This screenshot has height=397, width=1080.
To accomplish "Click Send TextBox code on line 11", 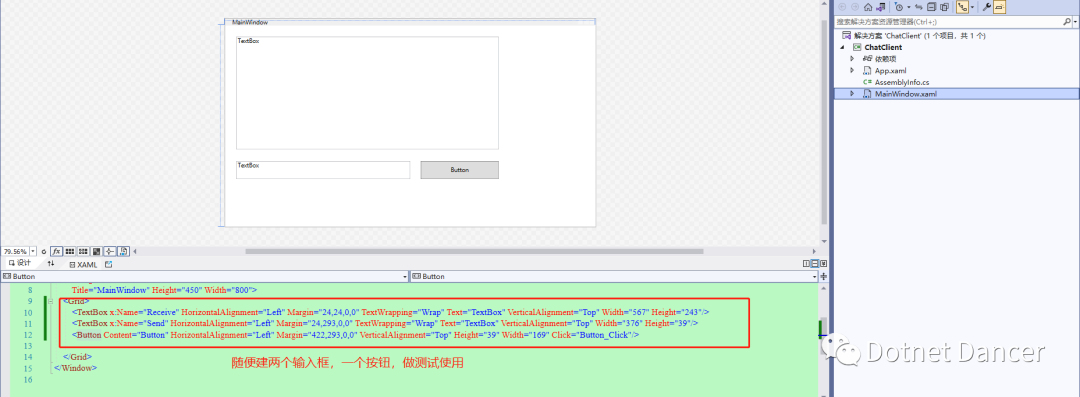I will pos(385,323).
